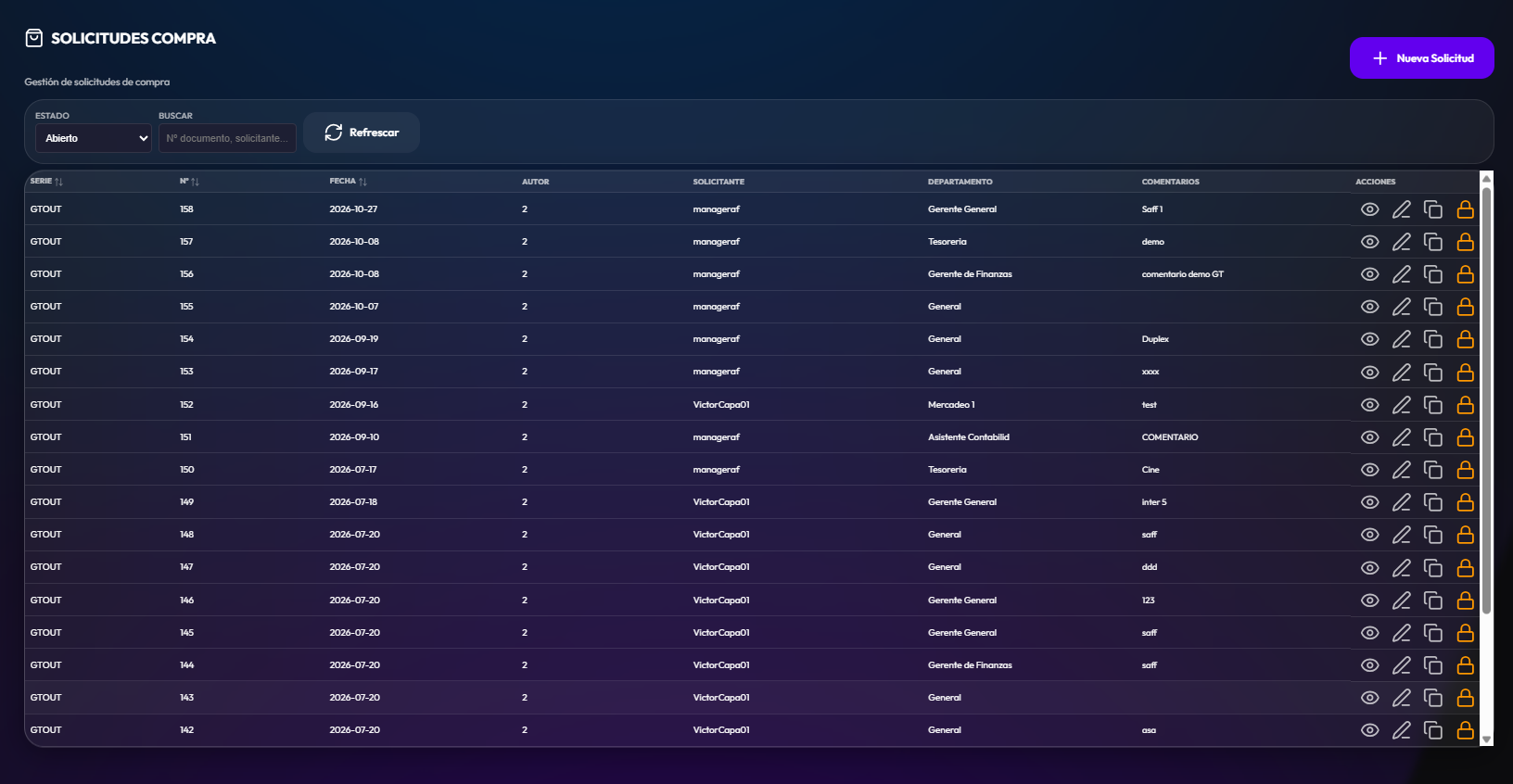Click the shopping bag icon beside Solicitudes Compra
Image resolution: width=1513 pixels, height=784 pixels.
coord(34,38)
